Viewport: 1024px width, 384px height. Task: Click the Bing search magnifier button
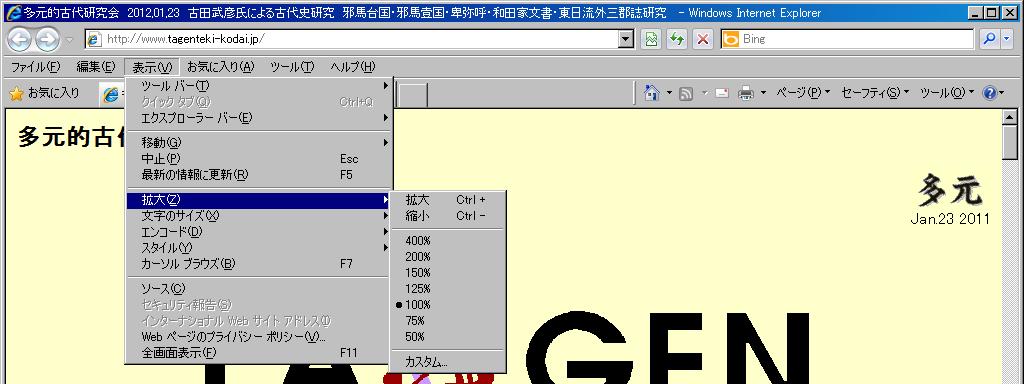pos(990,39)
